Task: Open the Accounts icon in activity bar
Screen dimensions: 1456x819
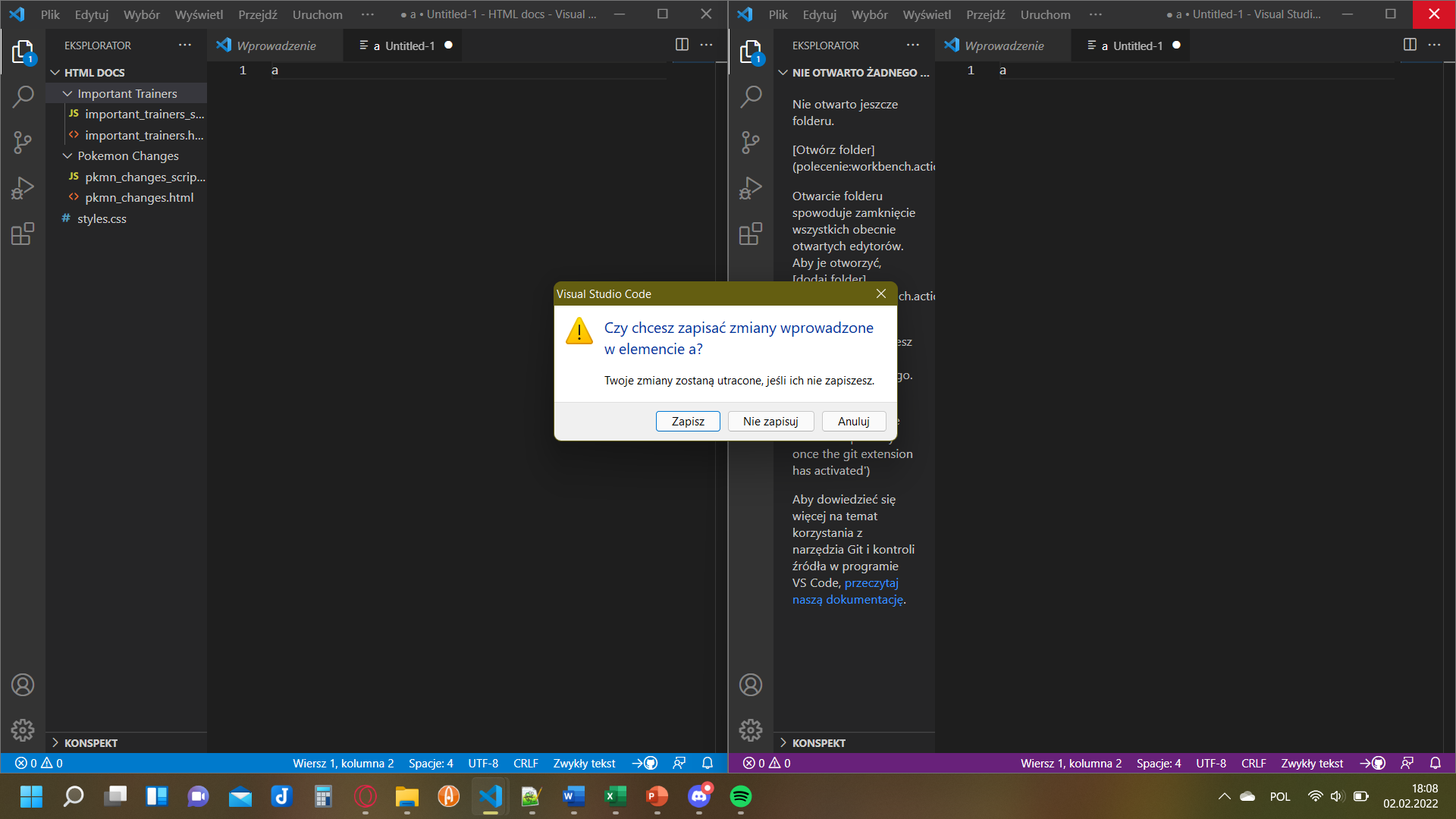Action: (x=23, y=685)
